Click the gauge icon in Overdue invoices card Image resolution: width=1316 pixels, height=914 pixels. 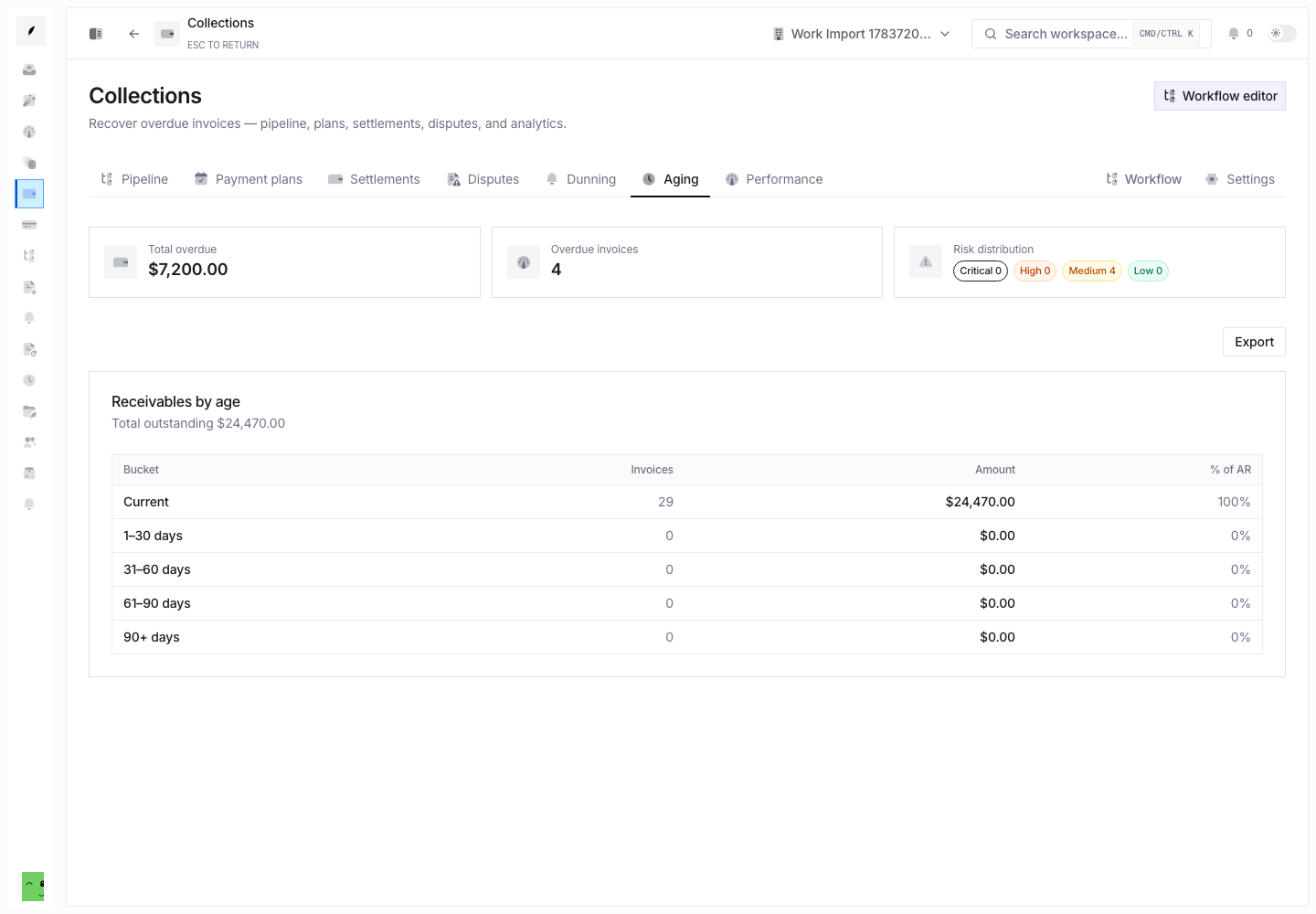point(524,262)
